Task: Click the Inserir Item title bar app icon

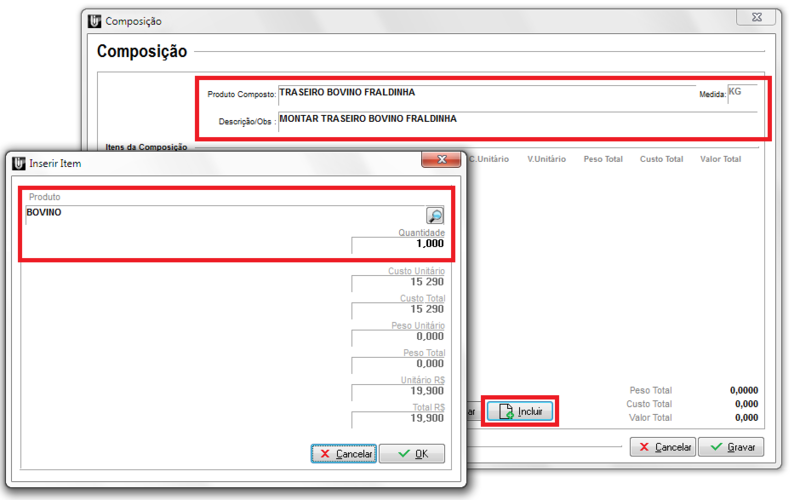Action: [x=18, y=162]
